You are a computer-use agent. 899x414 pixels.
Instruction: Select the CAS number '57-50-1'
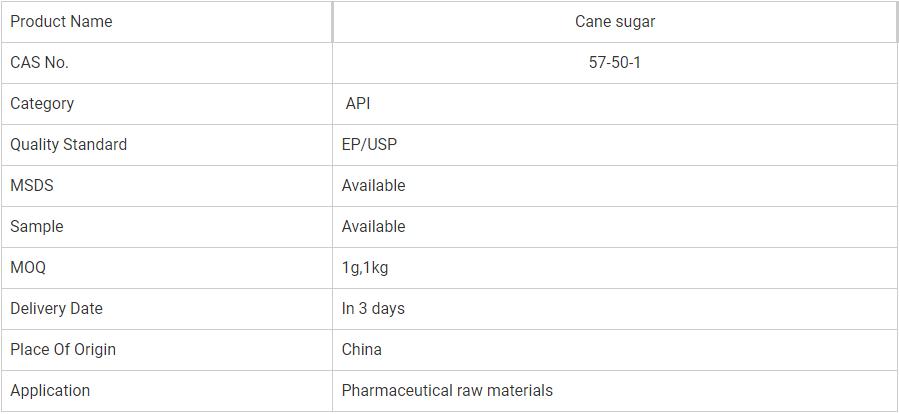pyautogui.click(x=615, y=62)
